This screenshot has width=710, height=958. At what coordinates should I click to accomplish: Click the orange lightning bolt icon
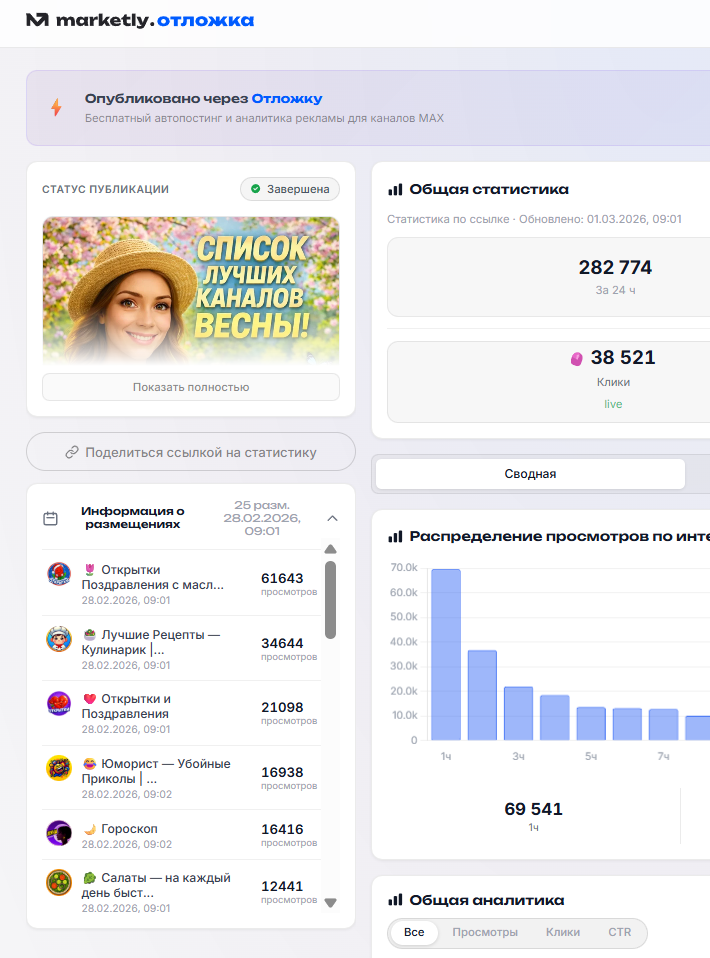coord(56,107)
